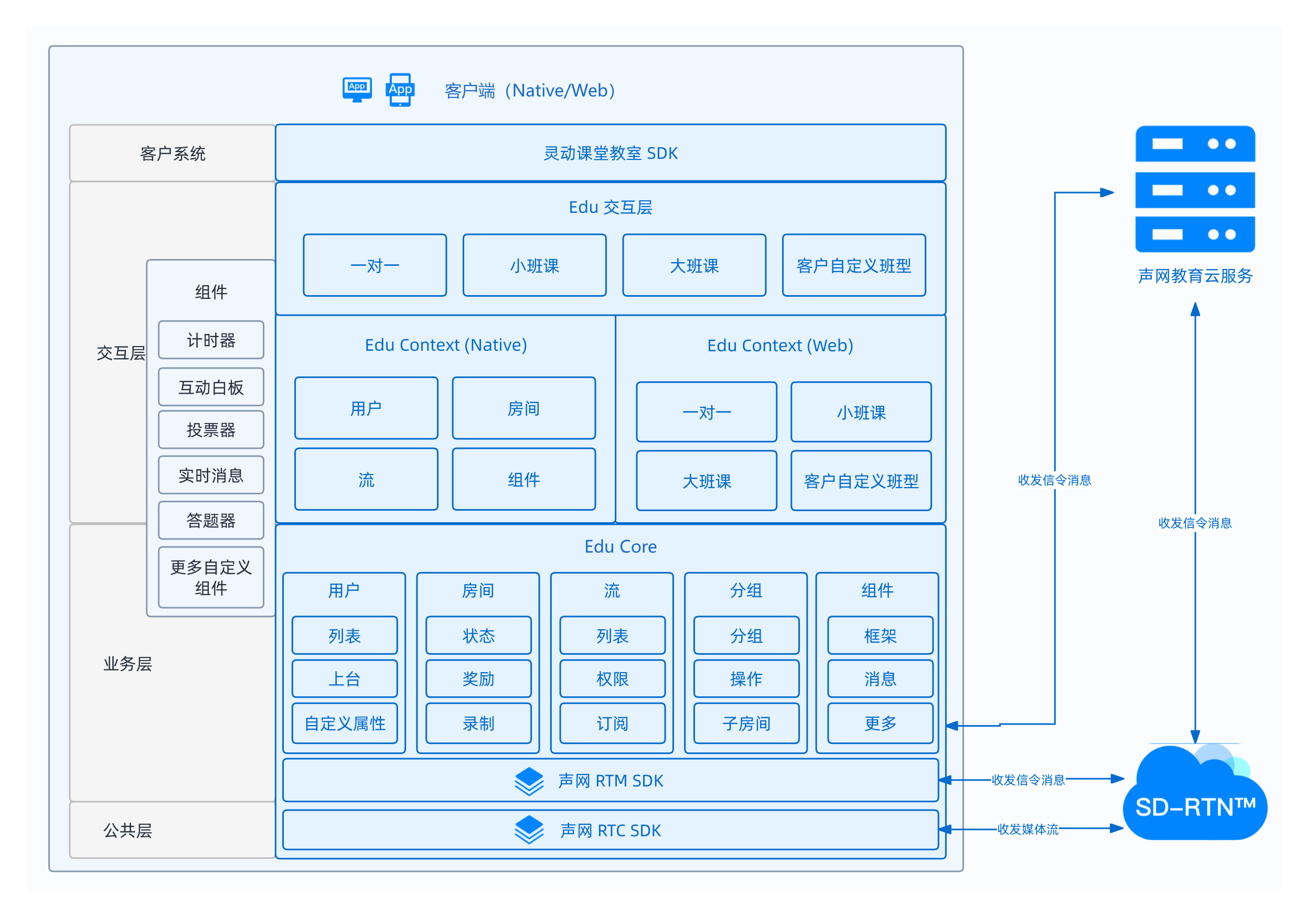The image size is (1316, 917).
Task: Click the 奖励 box
Action: tap(478, 679)
